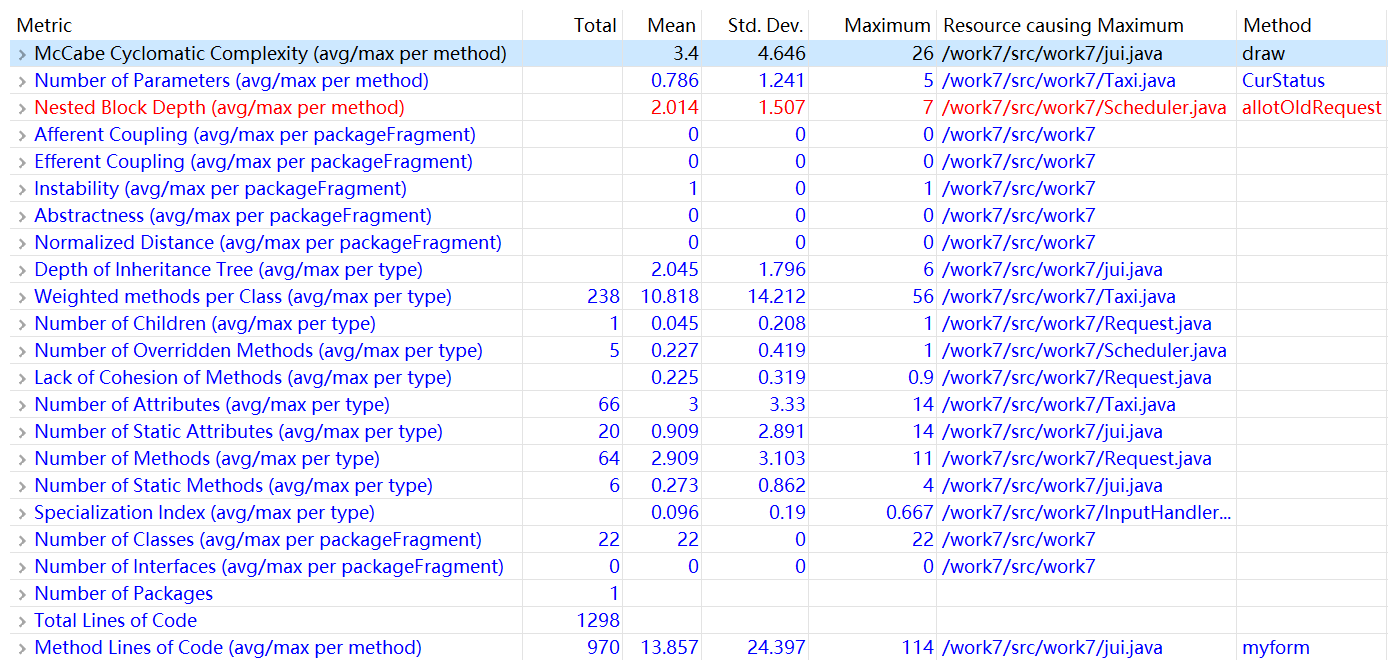
Task: Expand the Weighted methods per Class row
Action: point(22,297)
